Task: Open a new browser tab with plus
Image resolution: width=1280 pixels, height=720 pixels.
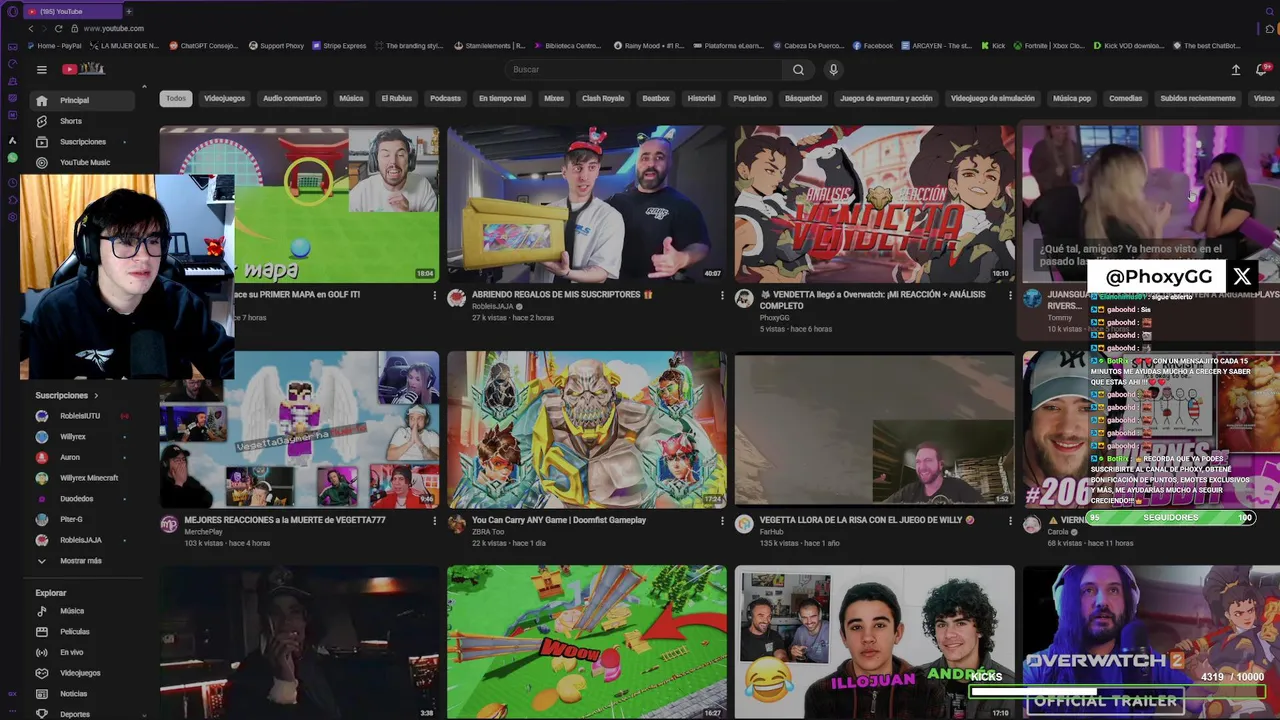Action: click(128, 11)
